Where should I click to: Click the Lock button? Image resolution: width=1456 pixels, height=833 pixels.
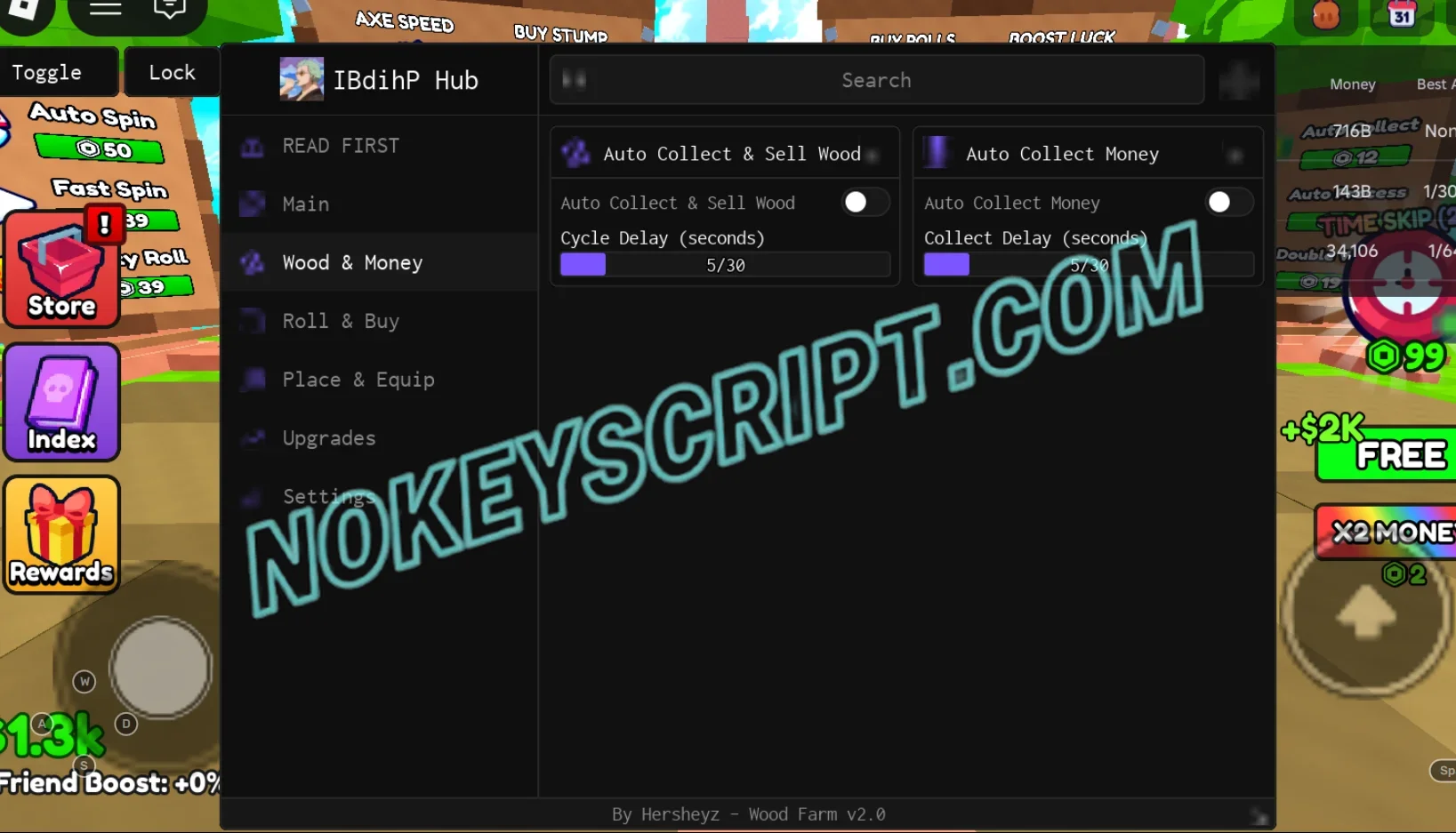pos(172,72)
